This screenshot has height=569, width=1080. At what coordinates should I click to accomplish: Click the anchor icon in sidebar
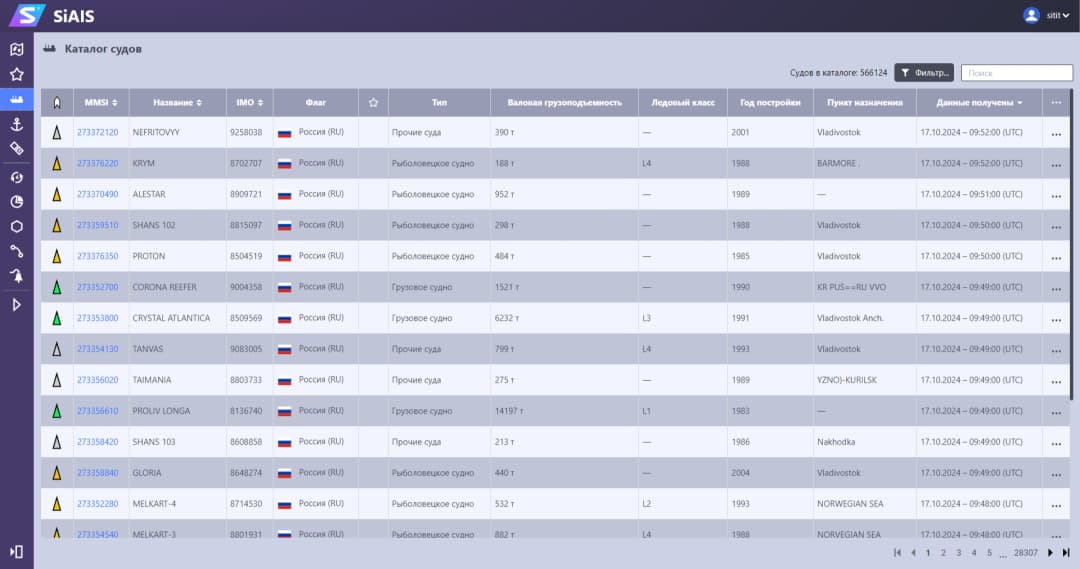(x=16, y=123)
